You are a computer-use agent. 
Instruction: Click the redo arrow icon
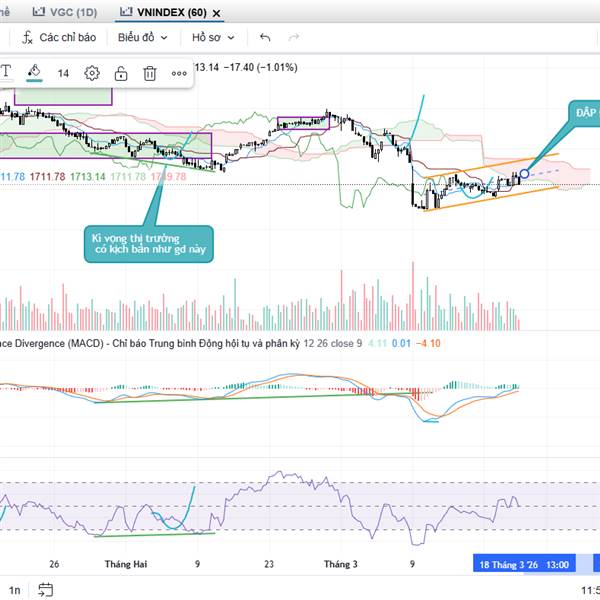294,37
